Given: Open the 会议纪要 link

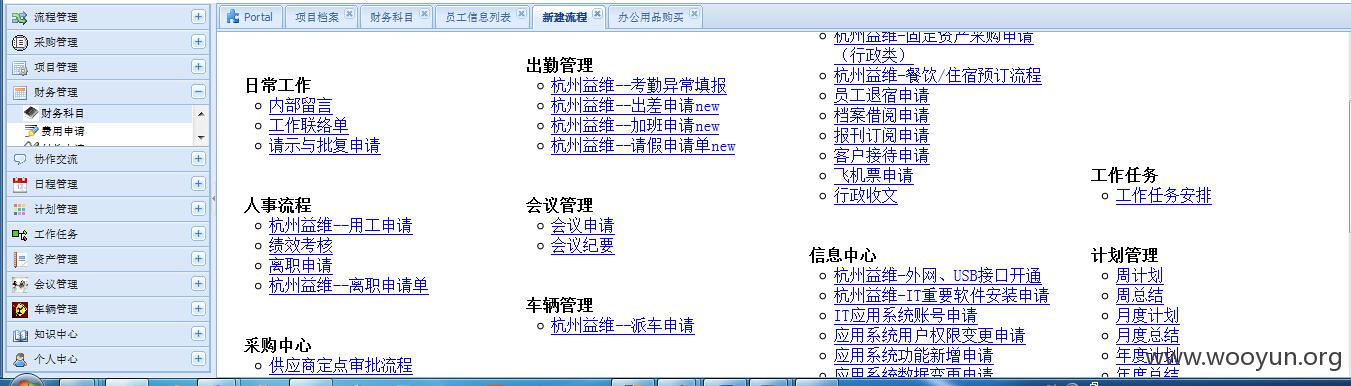Looking at the screenshot, I should point(582,245).
